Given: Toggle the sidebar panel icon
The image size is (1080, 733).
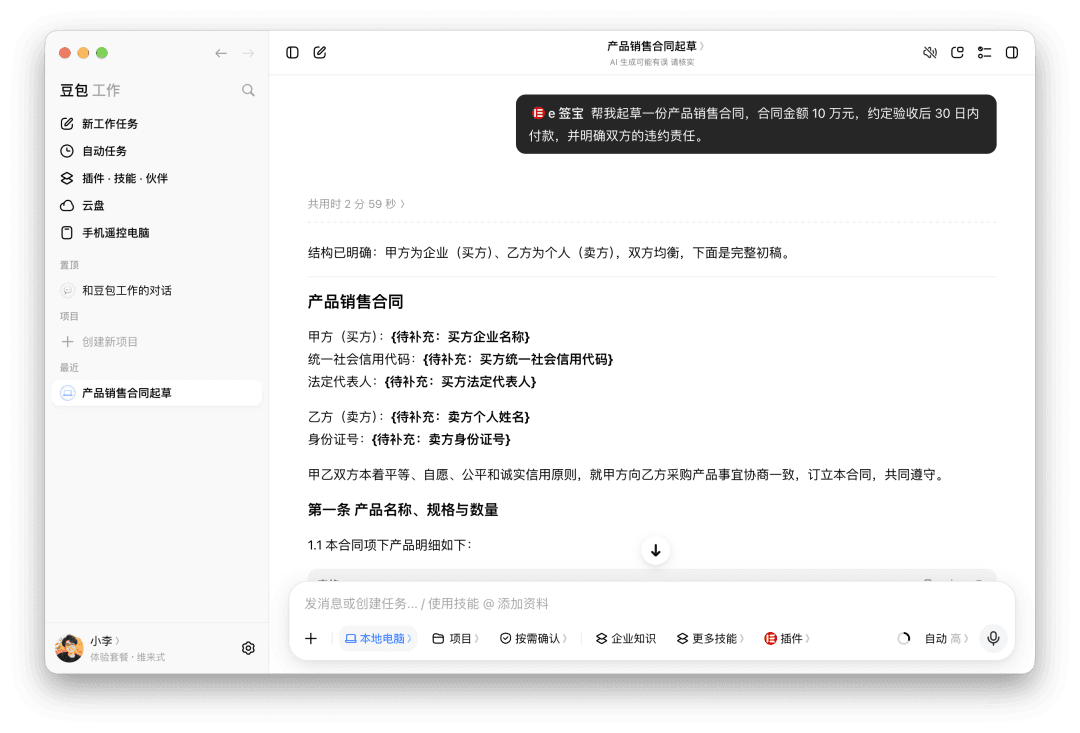Looking at the screenshot, I should click(x=292, y=52).
